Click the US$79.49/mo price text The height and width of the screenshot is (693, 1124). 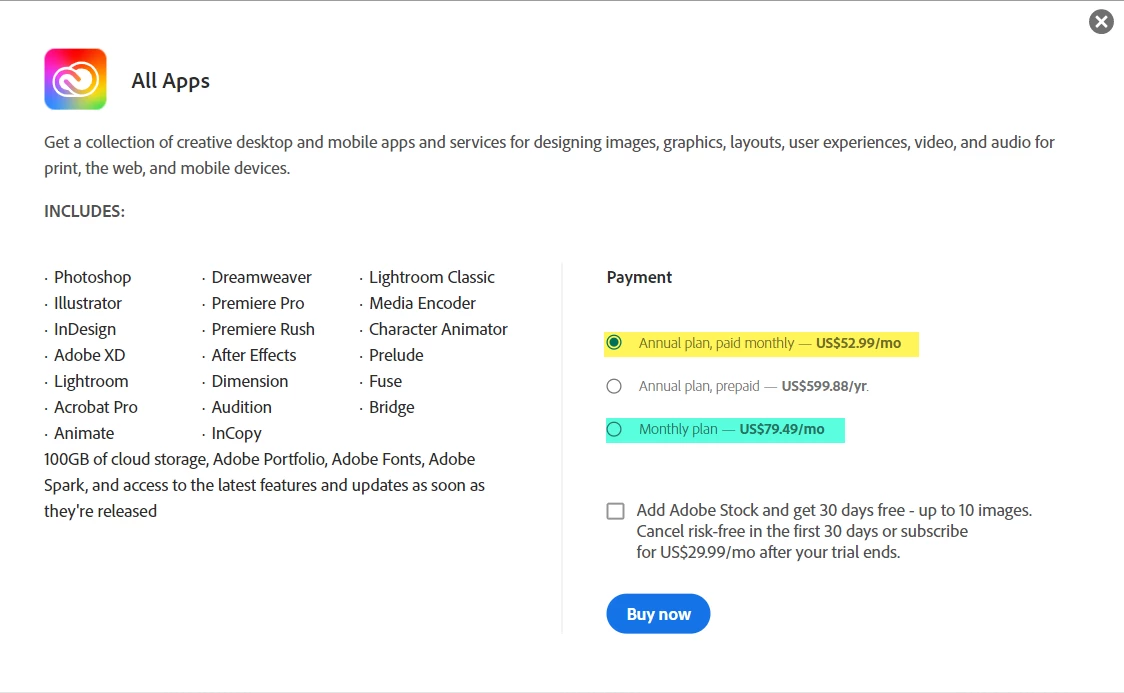click(781, 429)
